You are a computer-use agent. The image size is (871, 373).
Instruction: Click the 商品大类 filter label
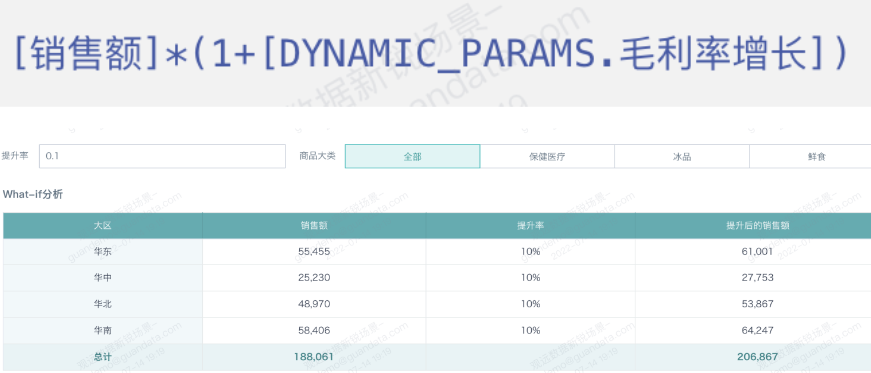coord(317,156)
